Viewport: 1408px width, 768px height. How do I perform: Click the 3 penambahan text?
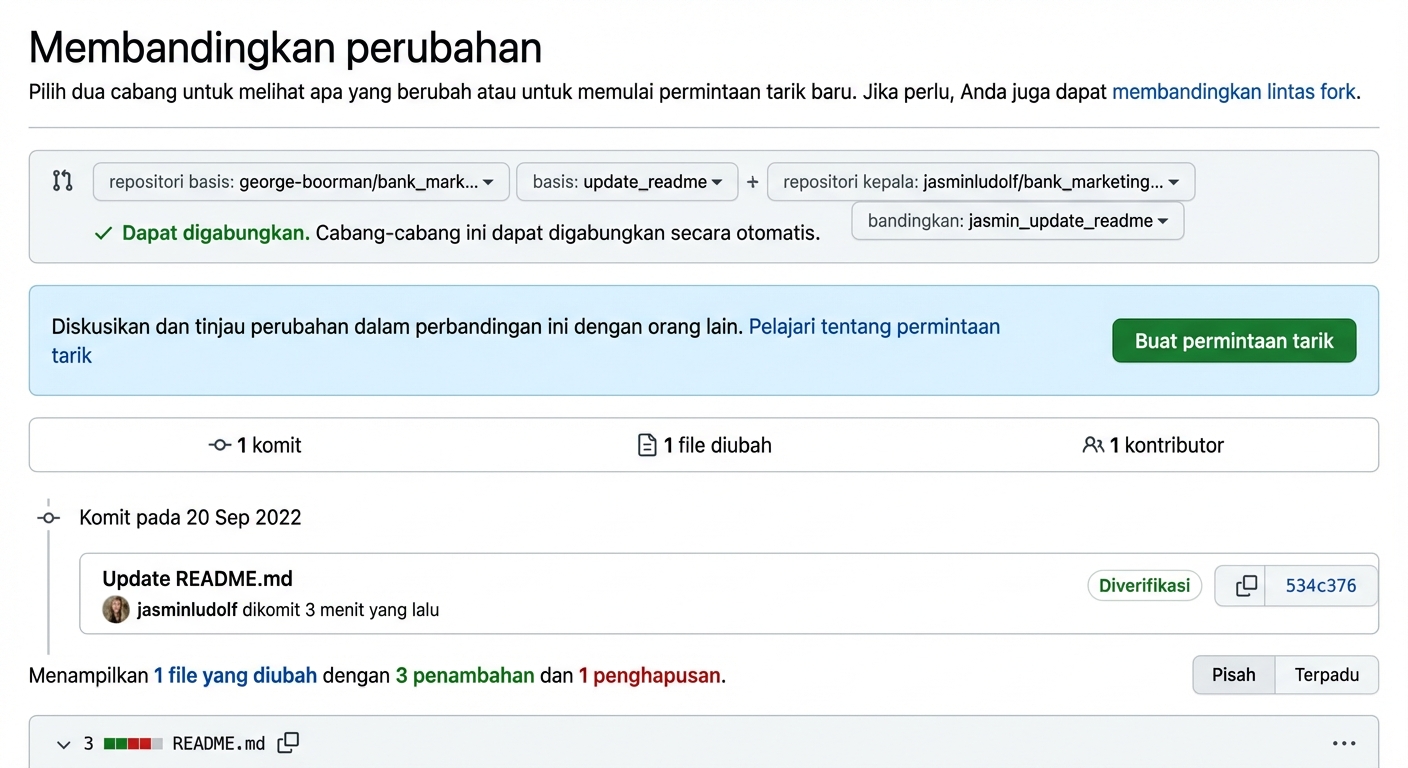coord(465,675)
